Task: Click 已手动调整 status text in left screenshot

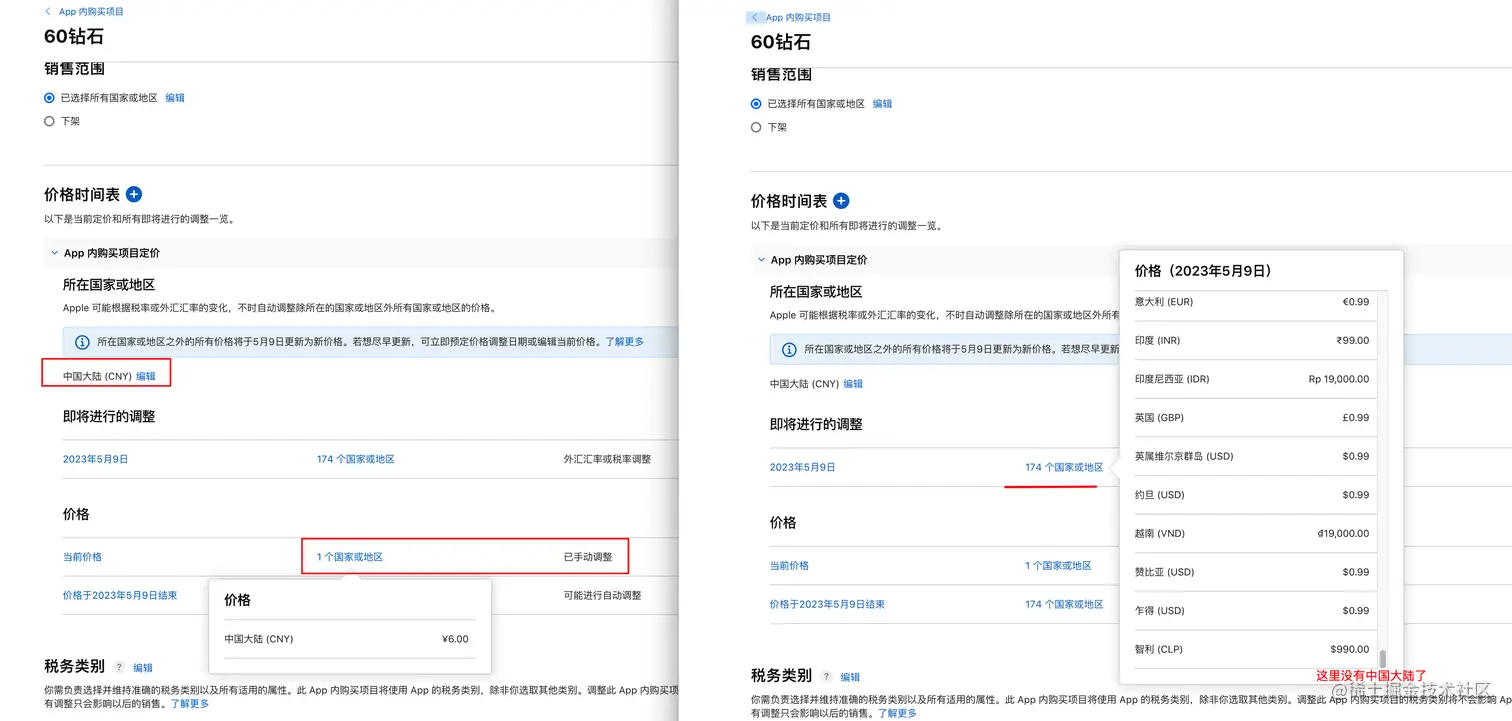Action: pos(588,557)
